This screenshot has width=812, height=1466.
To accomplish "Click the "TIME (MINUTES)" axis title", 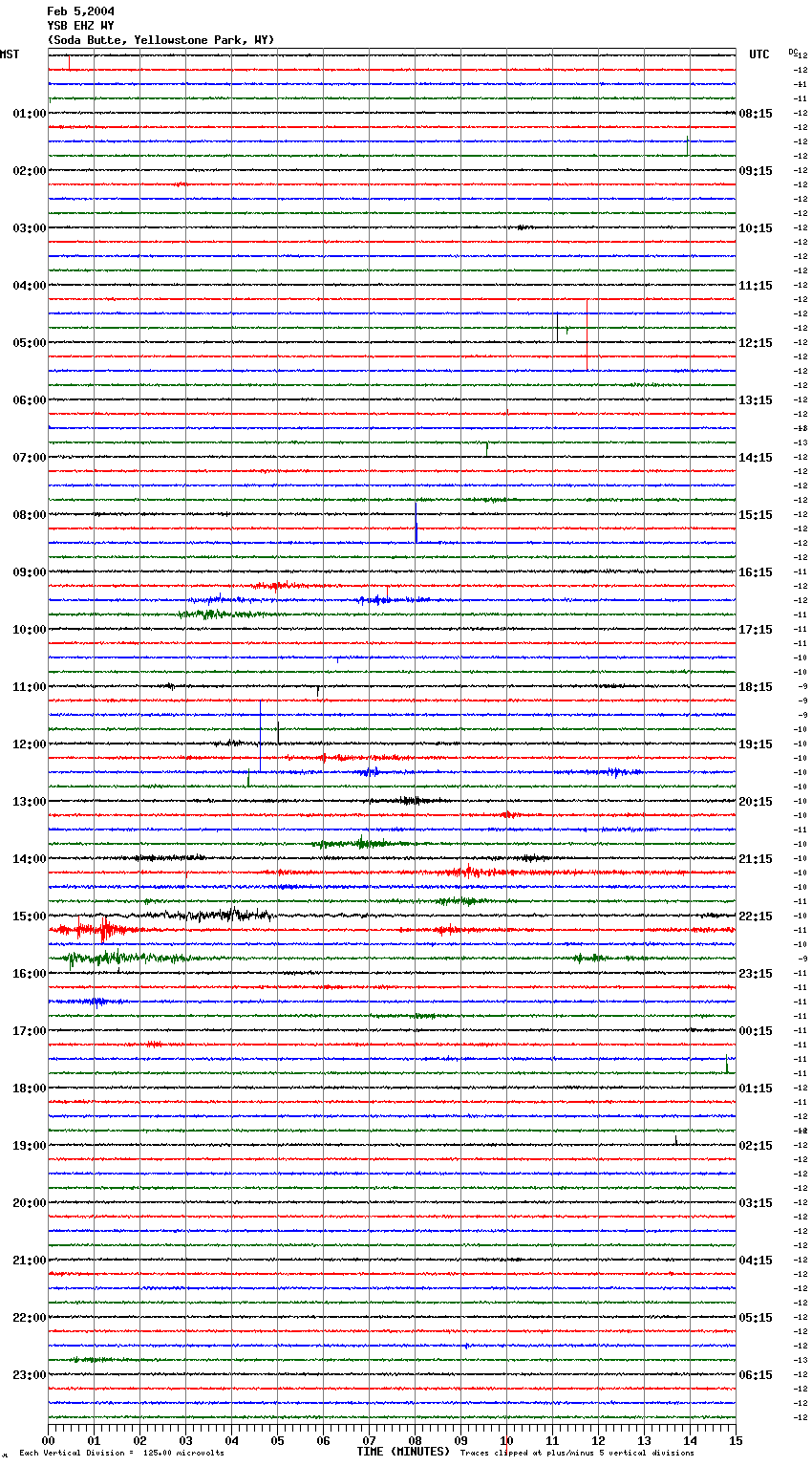I will point(403,1452).
